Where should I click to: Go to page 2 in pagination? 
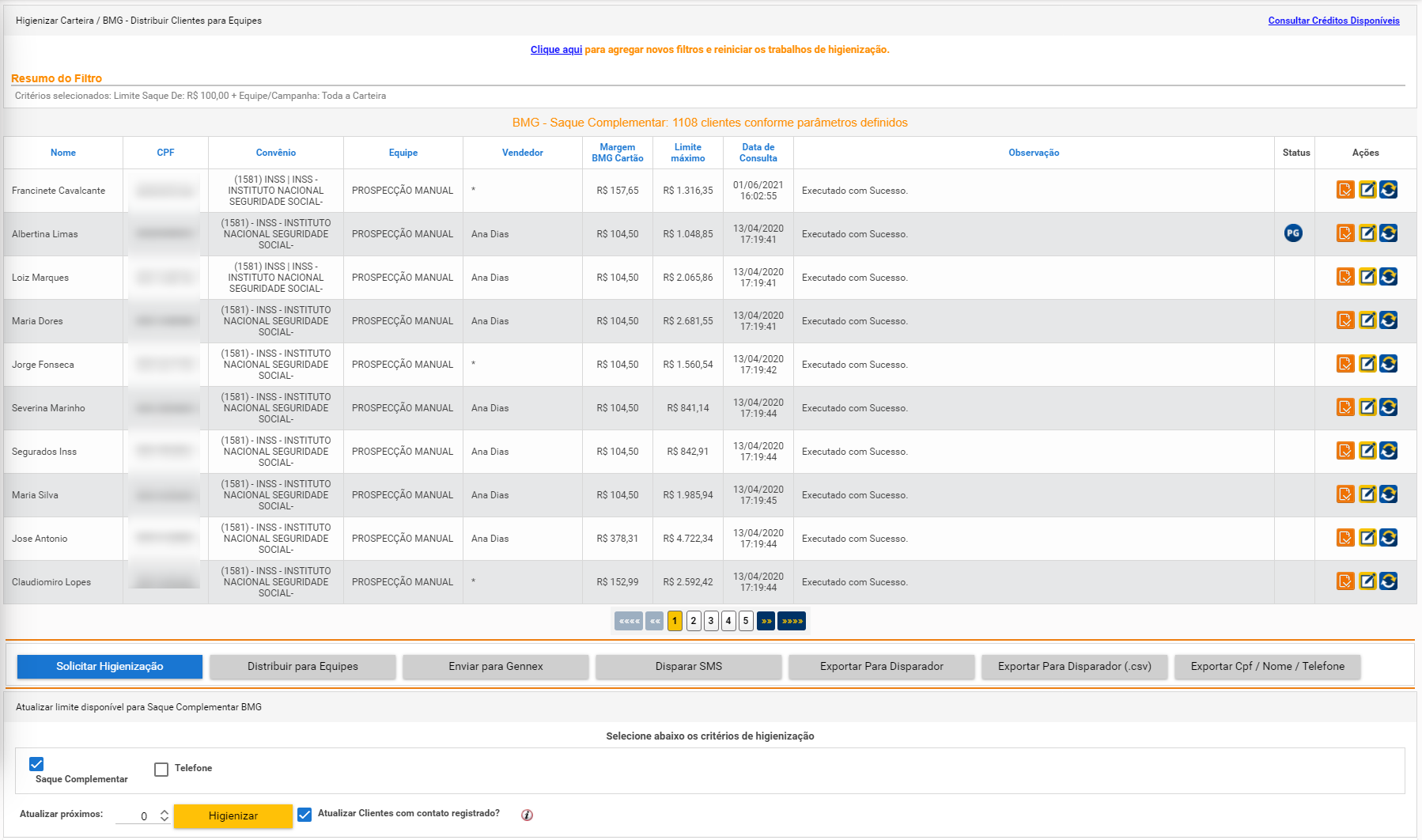(694, 621)
